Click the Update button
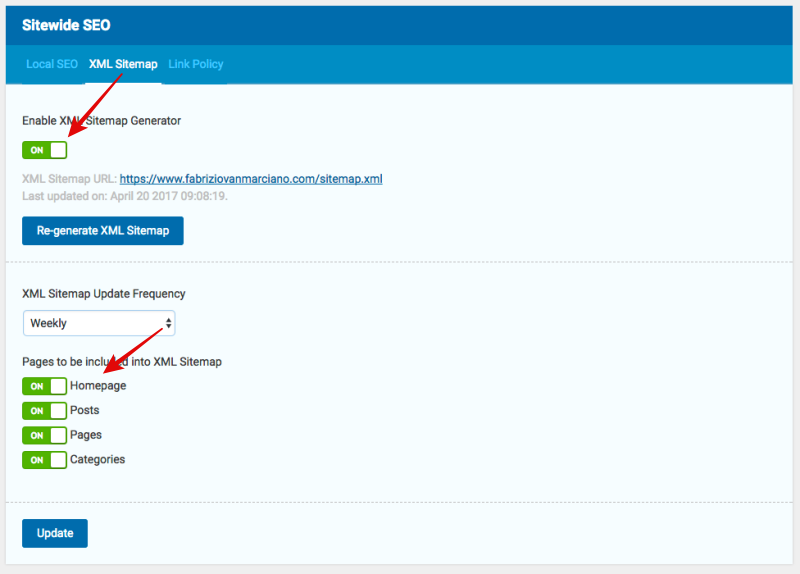 tap(55, 533)
